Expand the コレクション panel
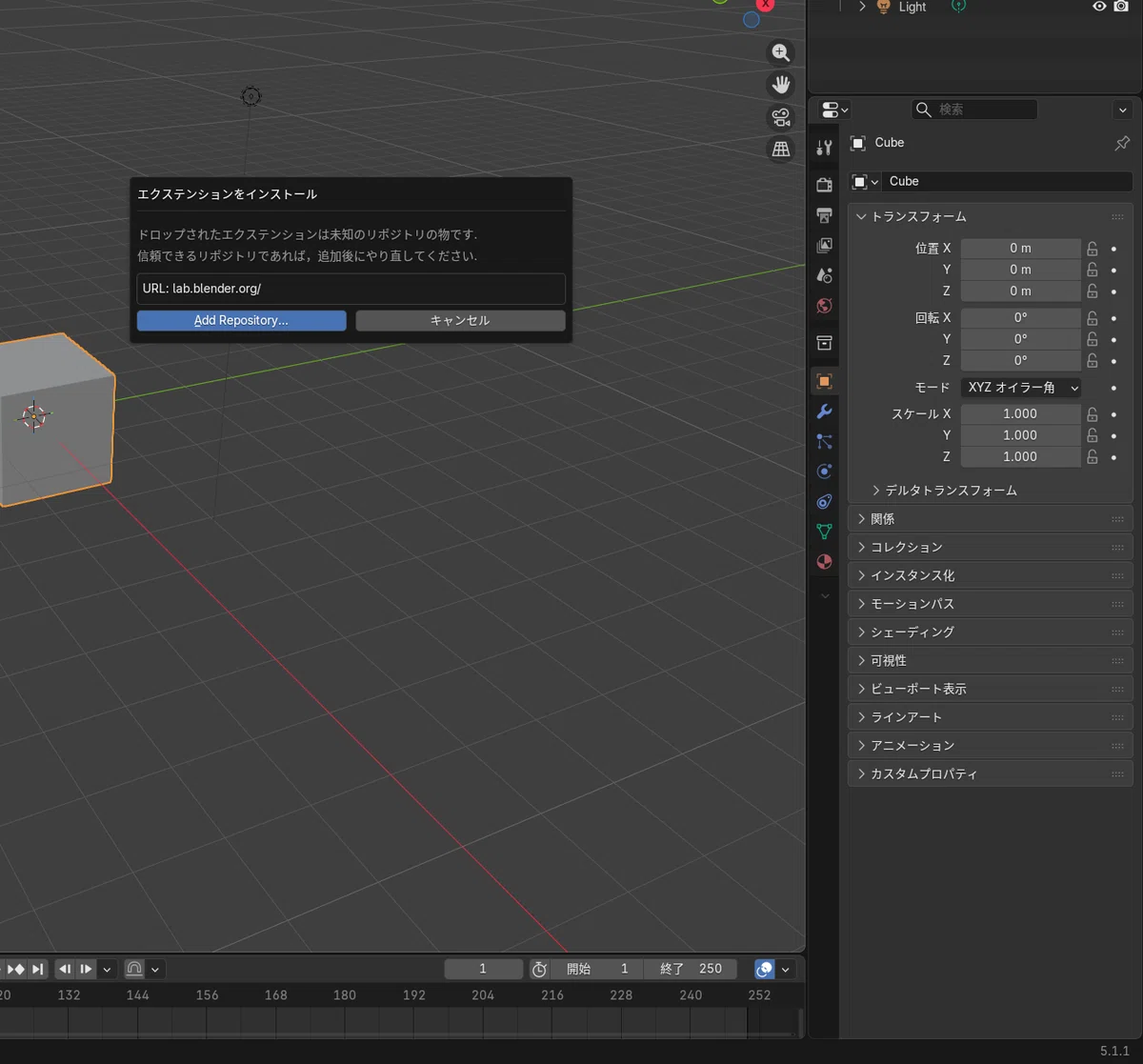 point(991,548)
